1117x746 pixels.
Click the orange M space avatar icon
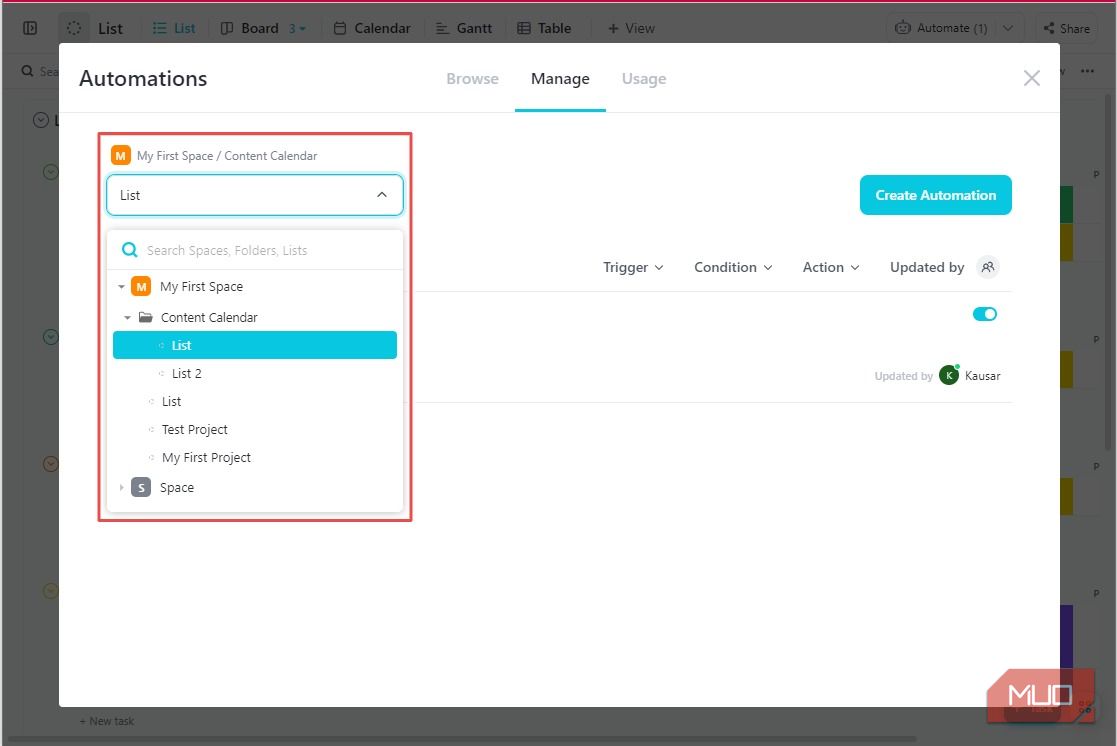click(141, 287)
